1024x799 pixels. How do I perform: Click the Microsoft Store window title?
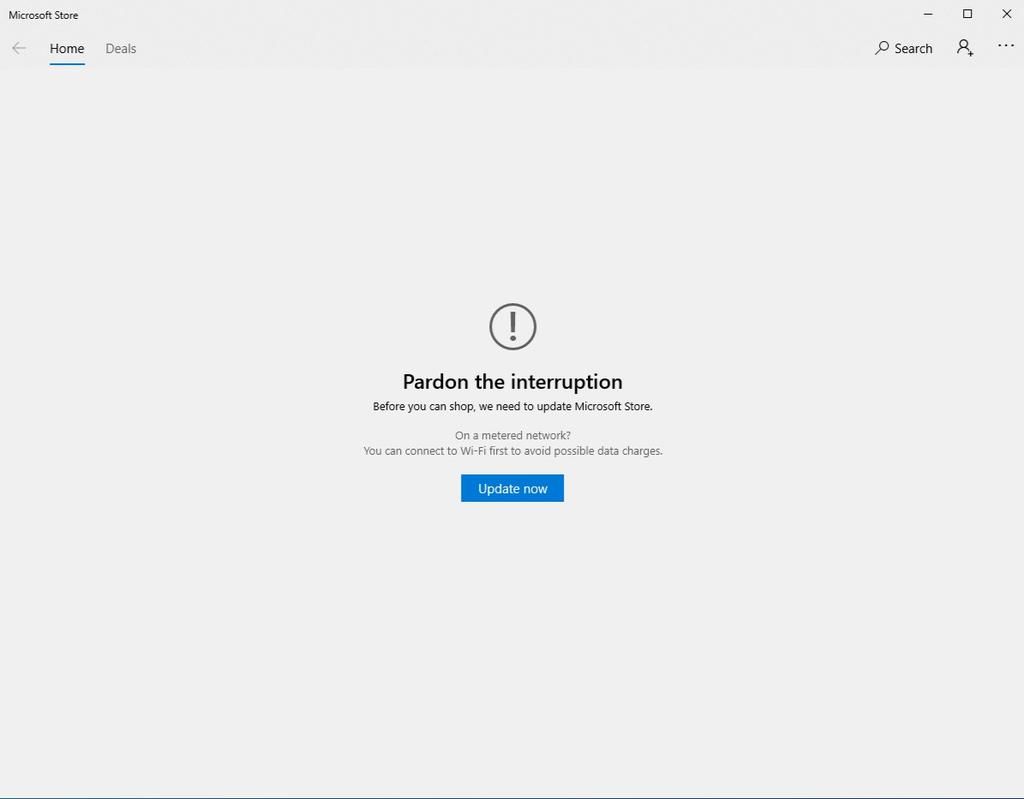43,15
